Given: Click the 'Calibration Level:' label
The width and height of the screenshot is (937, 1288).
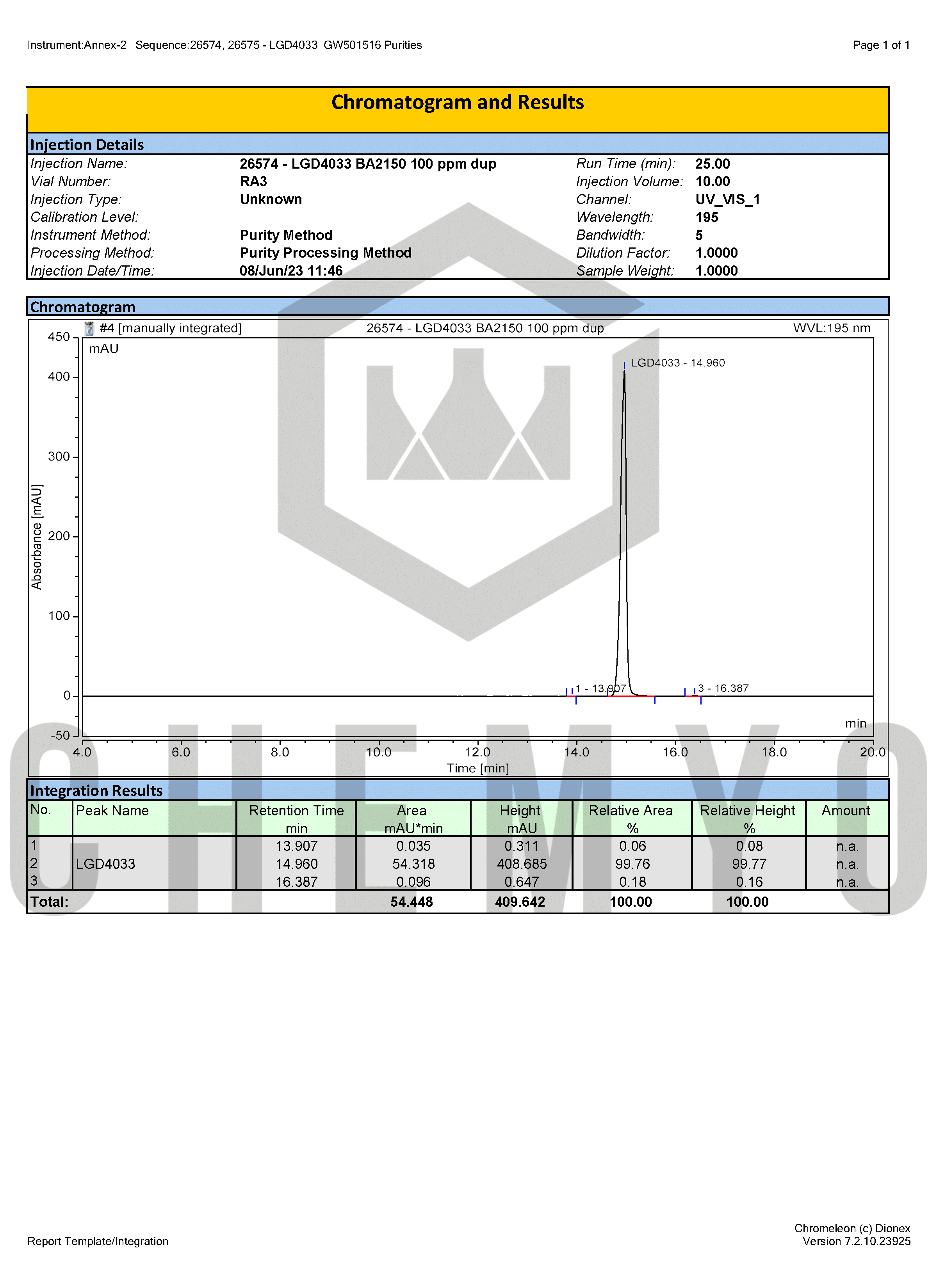Looking at the screenshot, I should (x=85, y=217).
